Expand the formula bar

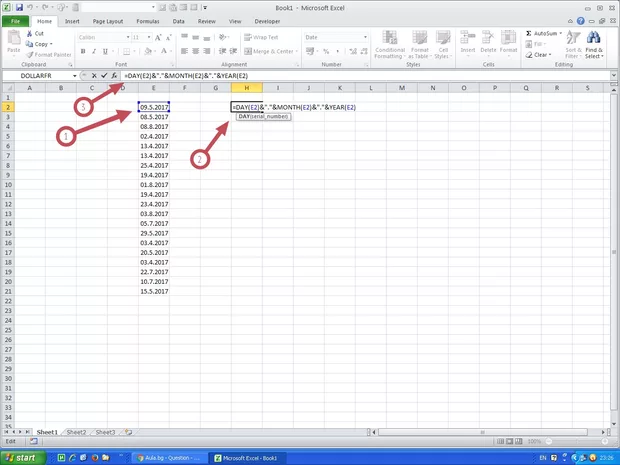[614, 75]
